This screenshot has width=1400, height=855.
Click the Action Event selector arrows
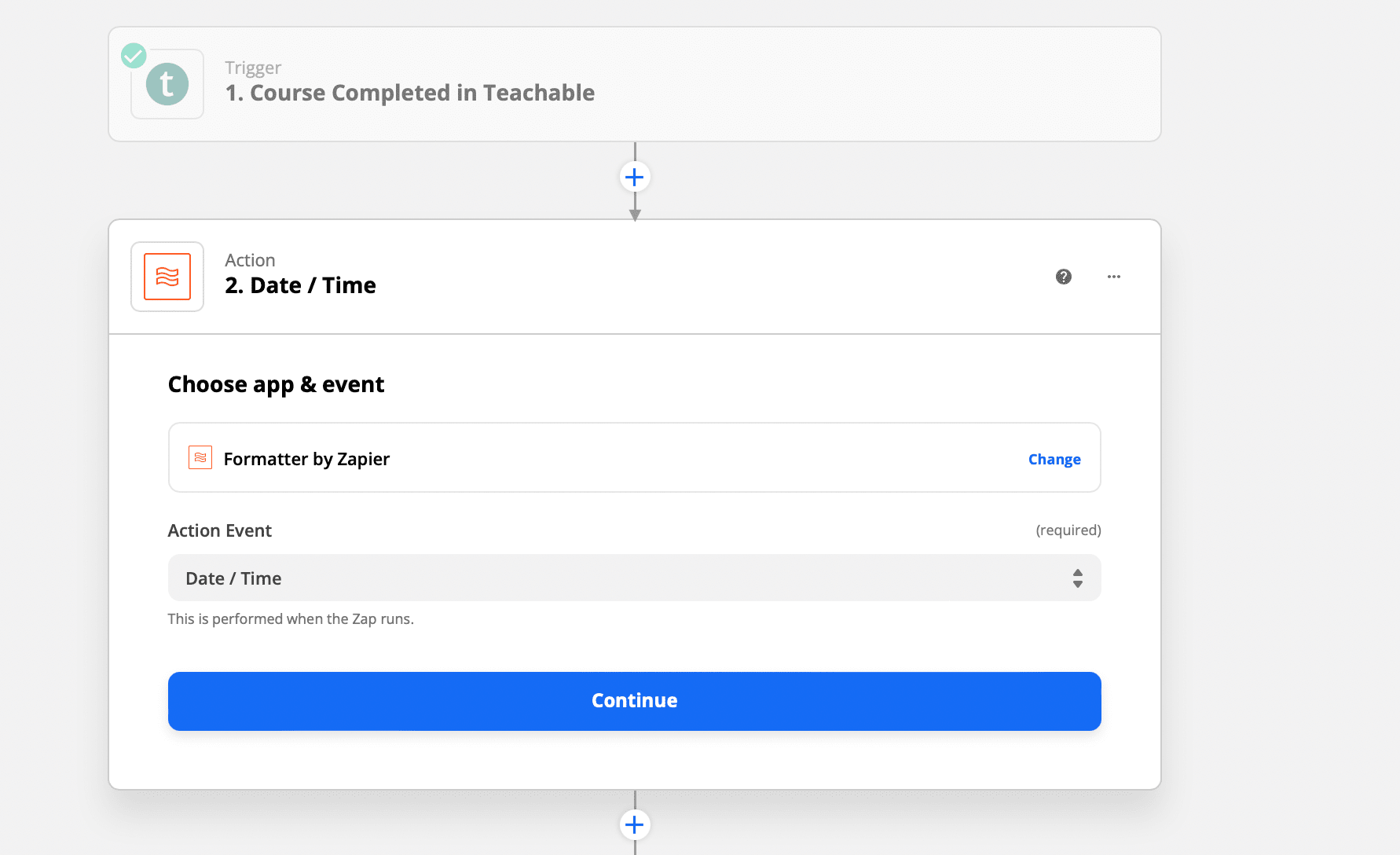(x=1078, y=578)
